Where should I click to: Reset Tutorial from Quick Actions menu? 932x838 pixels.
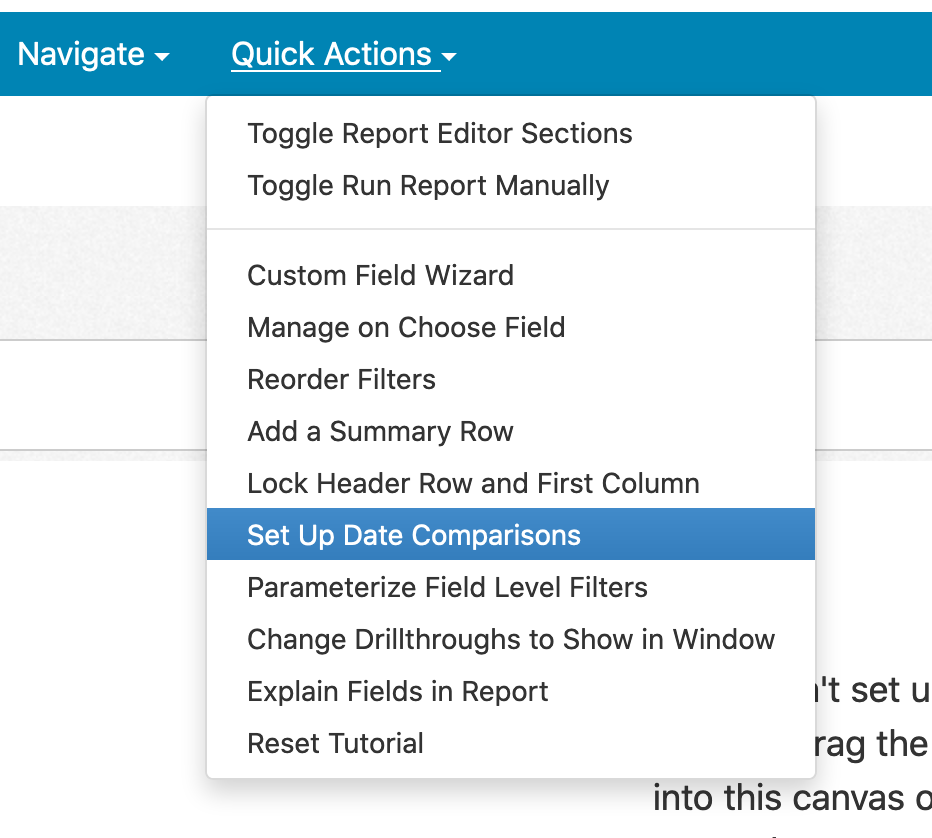(335, 744)
